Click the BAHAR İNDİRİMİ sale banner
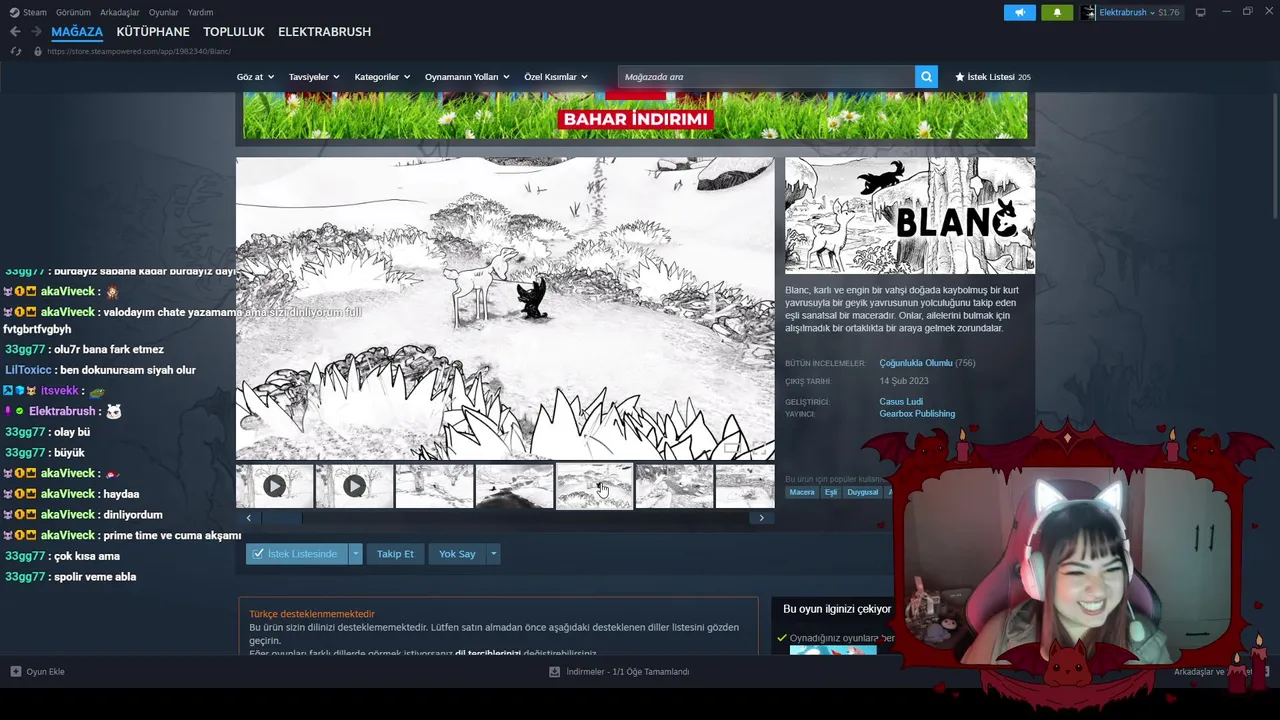Viewport: 1280px width, 720px height. click(x=635, y=115)
